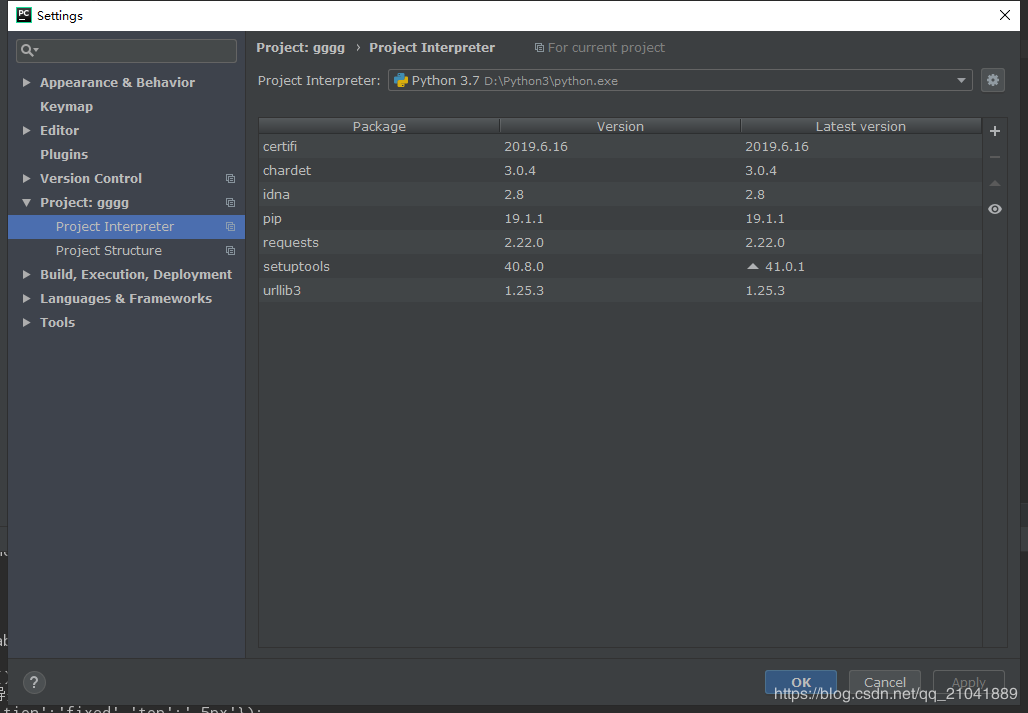Click the Cancel button
This screenshot has height=713, width=1028.
pos(884,682)
